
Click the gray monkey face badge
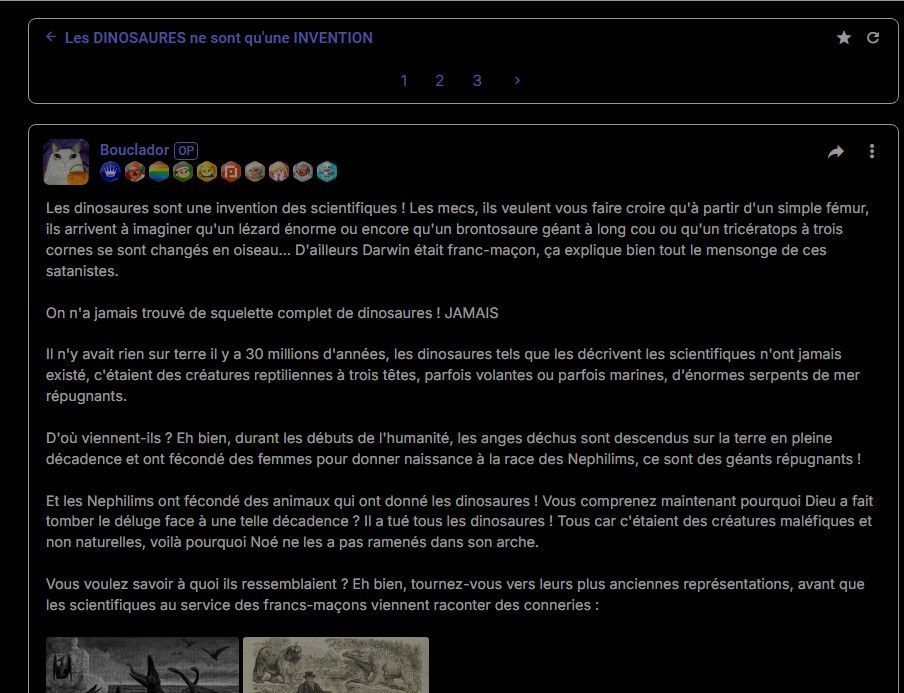[x=255, y=172]
